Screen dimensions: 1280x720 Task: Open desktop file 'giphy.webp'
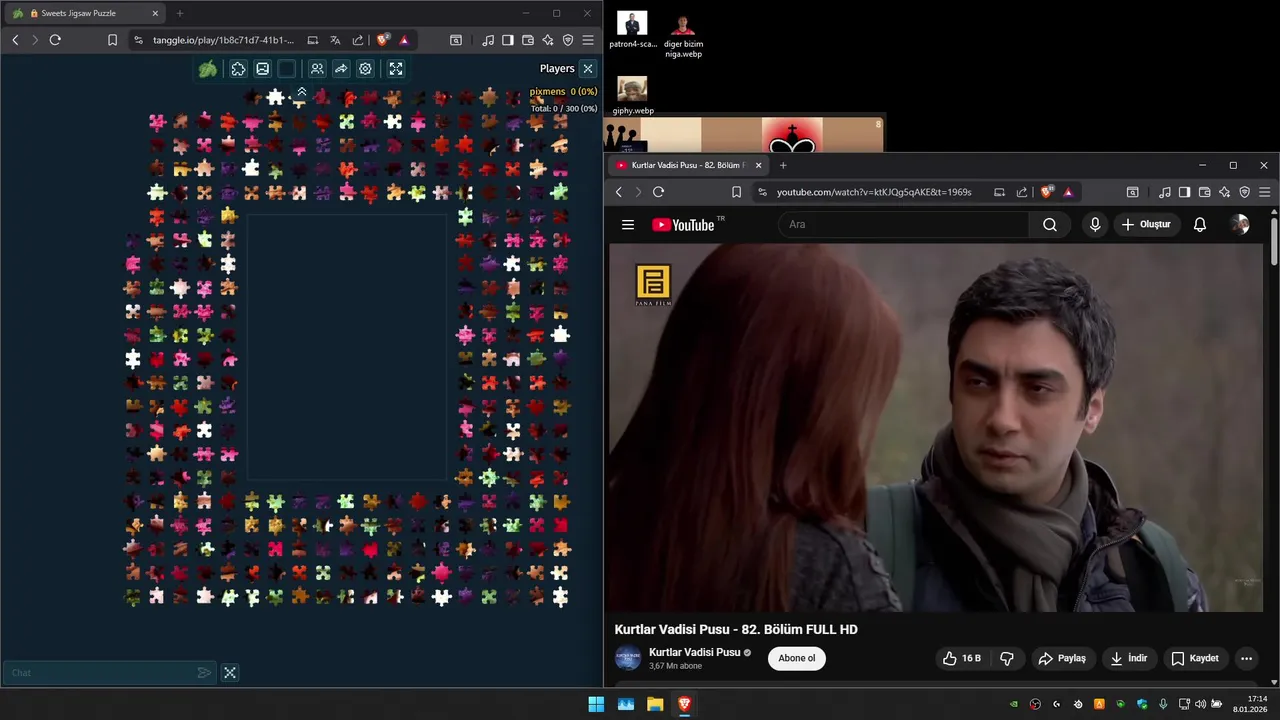tap(632, 96)
